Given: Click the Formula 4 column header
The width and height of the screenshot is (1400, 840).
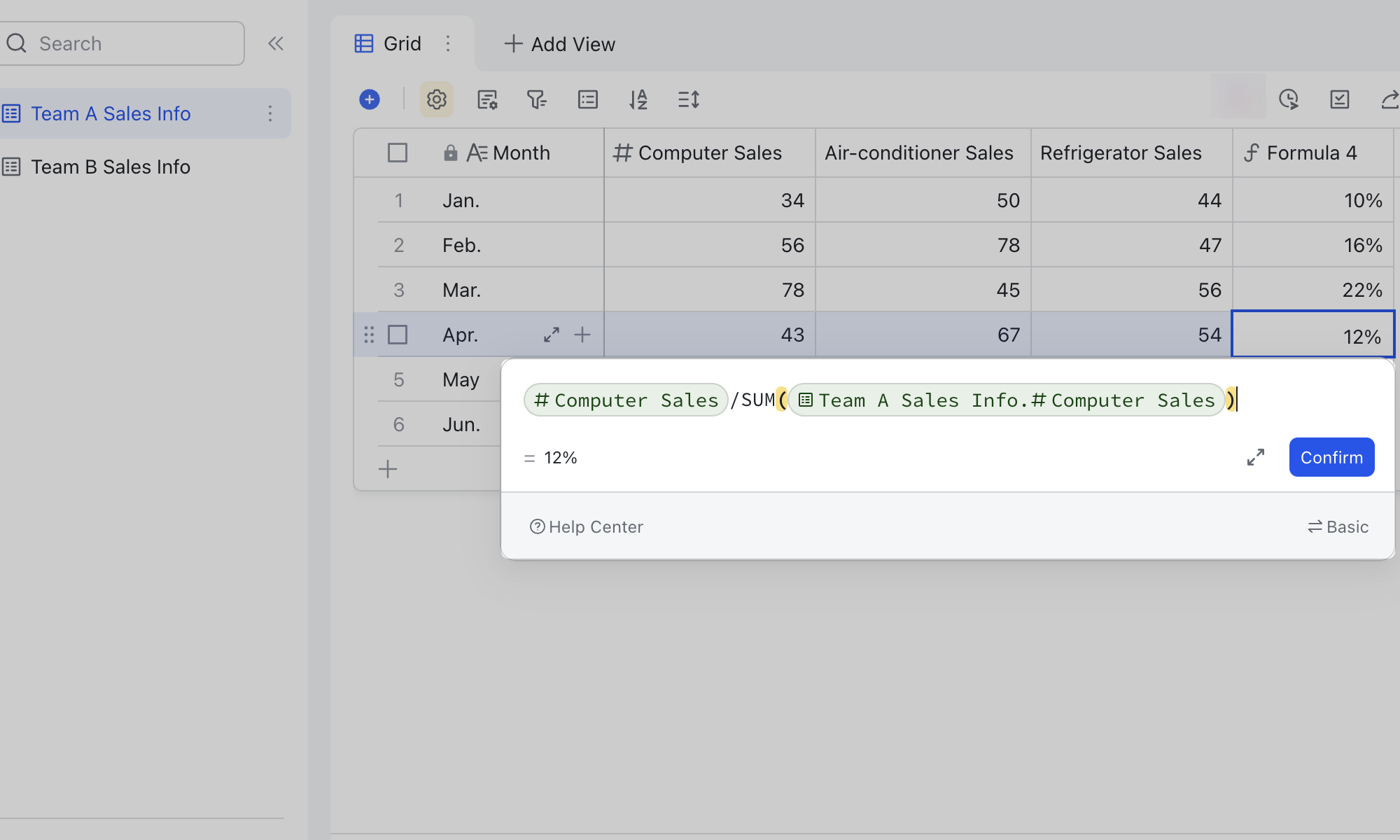Looking at the screenshot, I should coord(1312,153).
